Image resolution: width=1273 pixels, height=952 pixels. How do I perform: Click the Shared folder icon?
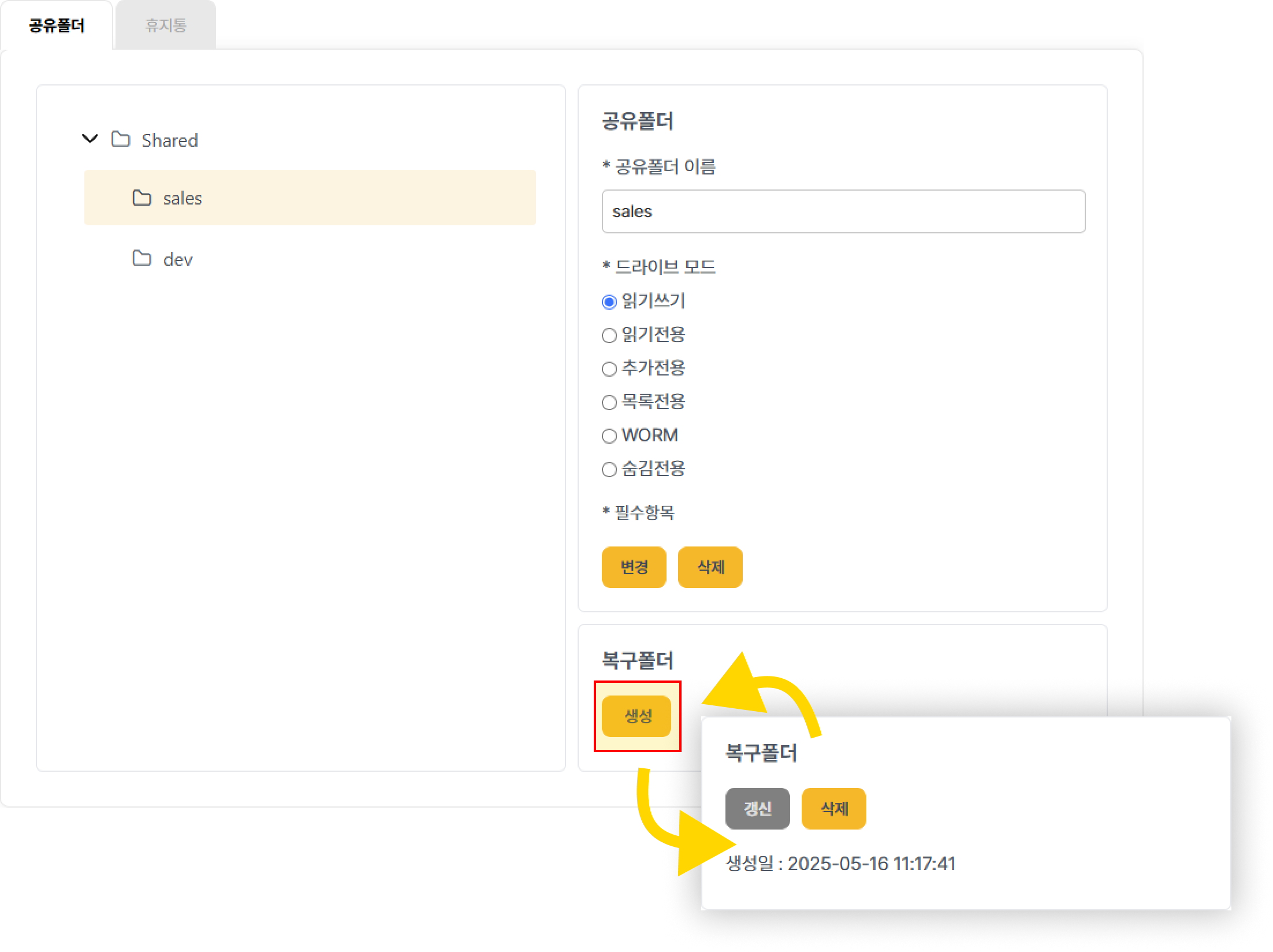pyautogui.click(x=121, y=139)
